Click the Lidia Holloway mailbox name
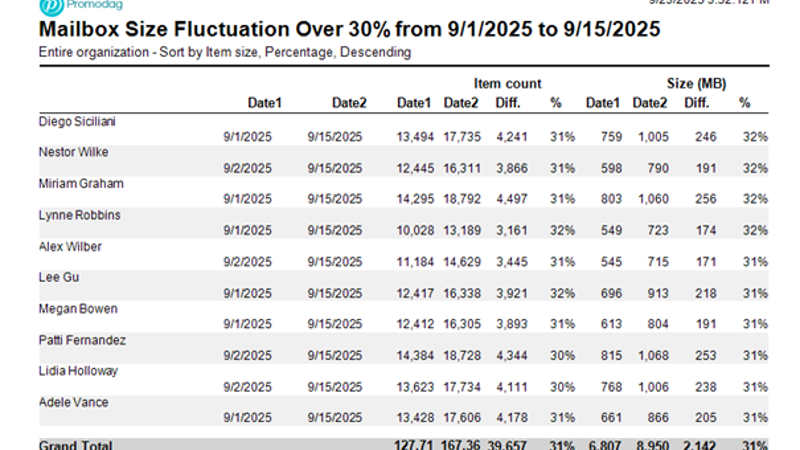 click(x=78, y=370)
